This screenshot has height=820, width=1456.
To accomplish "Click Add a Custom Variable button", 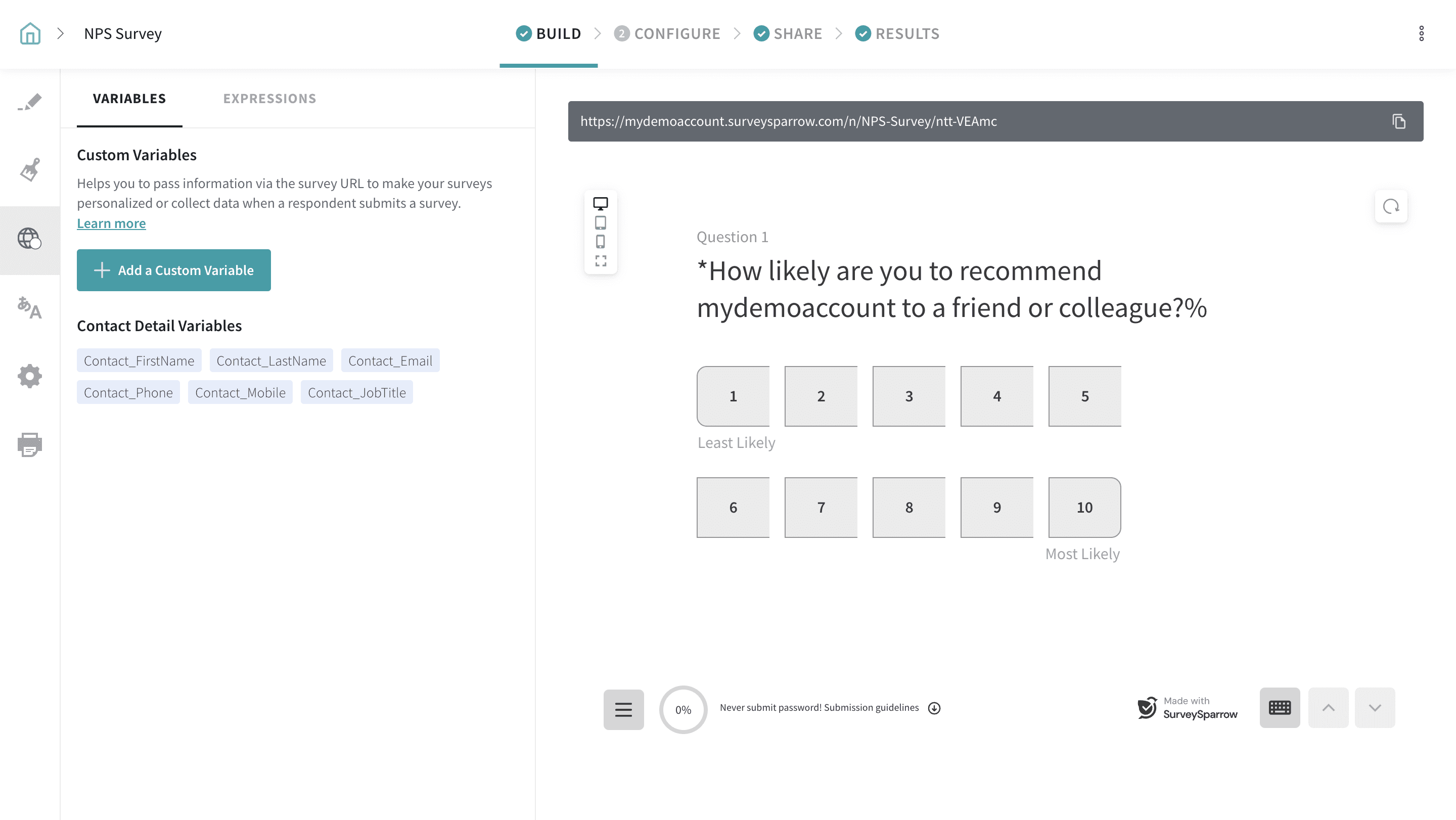I will pos(173,270).
